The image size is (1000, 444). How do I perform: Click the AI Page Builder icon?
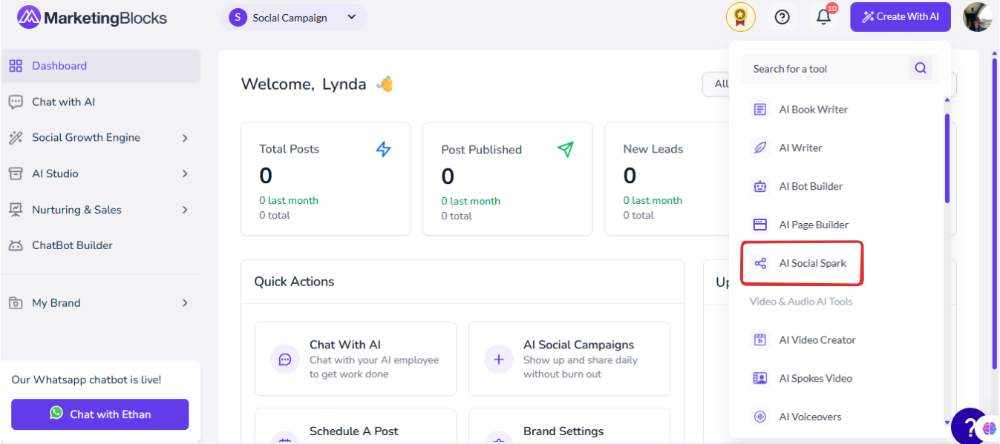pos(760,225)
